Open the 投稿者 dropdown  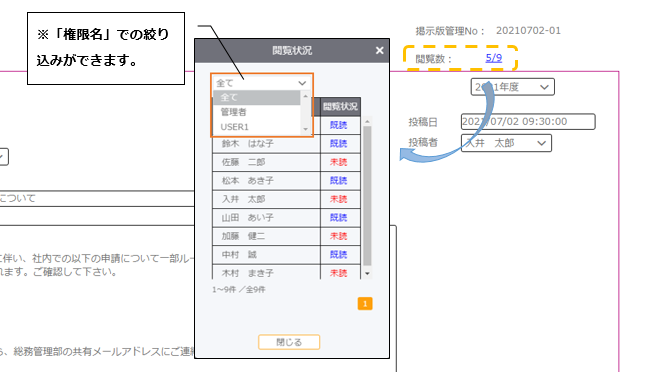pos(506,143)
